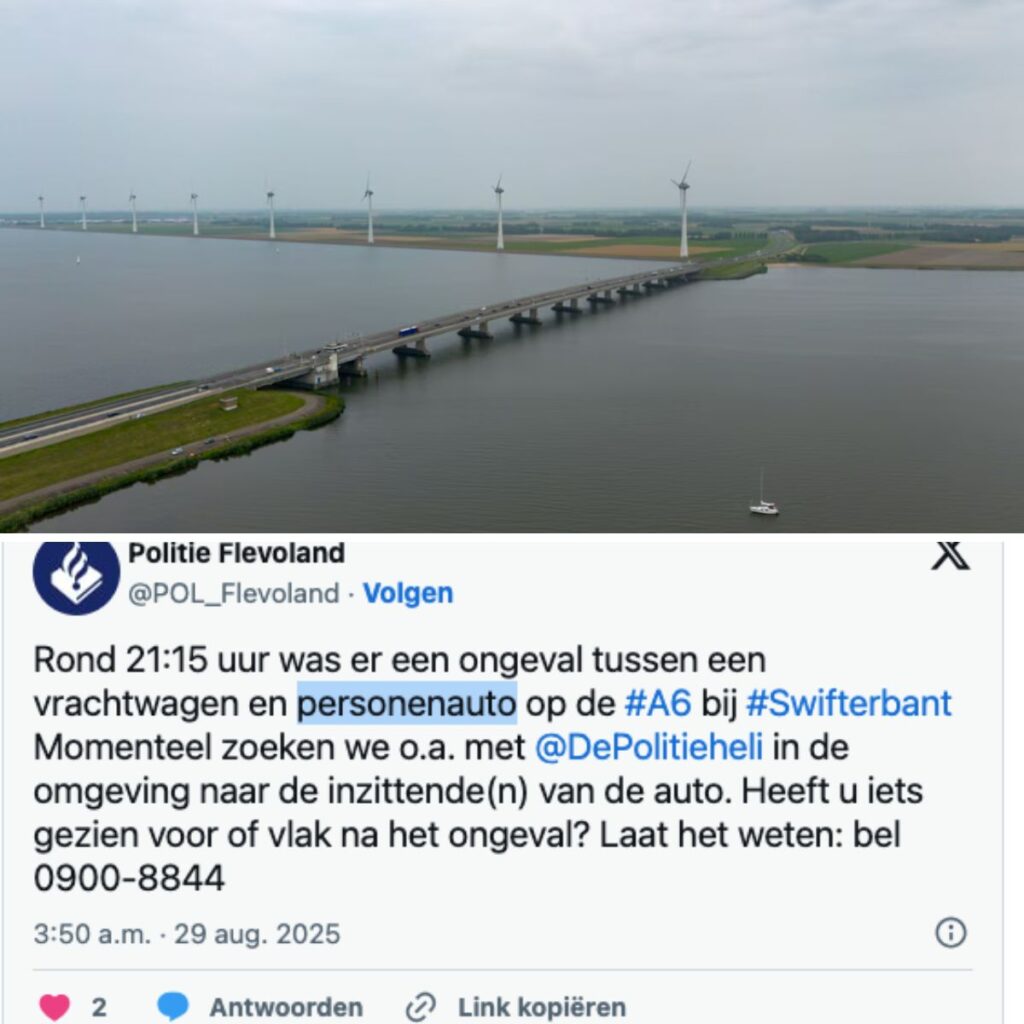
Task: Click the like count number 2
Action: pos(99,1007)
